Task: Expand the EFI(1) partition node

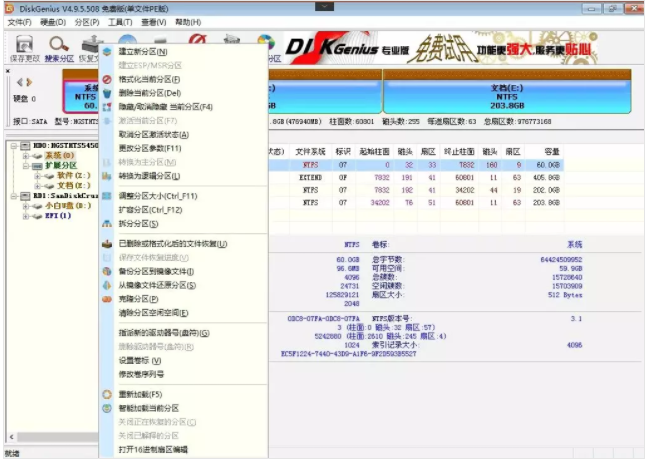Action: tap(26, 216)
